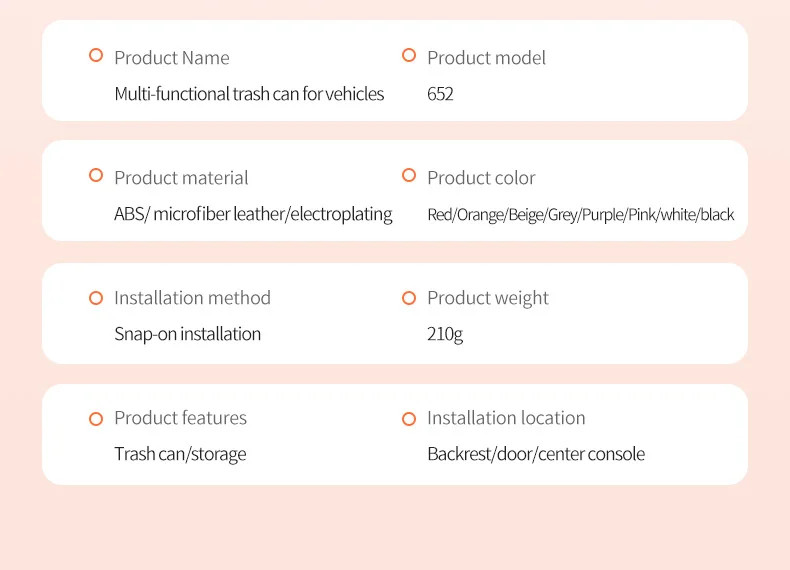The image size is (790, 570).
Task: Select the circle icon by Installation method
Action: (x=96, y=298)
